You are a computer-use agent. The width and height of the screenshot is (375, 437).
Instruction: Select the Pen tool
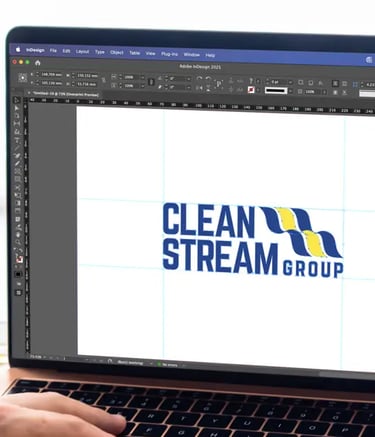point(17,156)
